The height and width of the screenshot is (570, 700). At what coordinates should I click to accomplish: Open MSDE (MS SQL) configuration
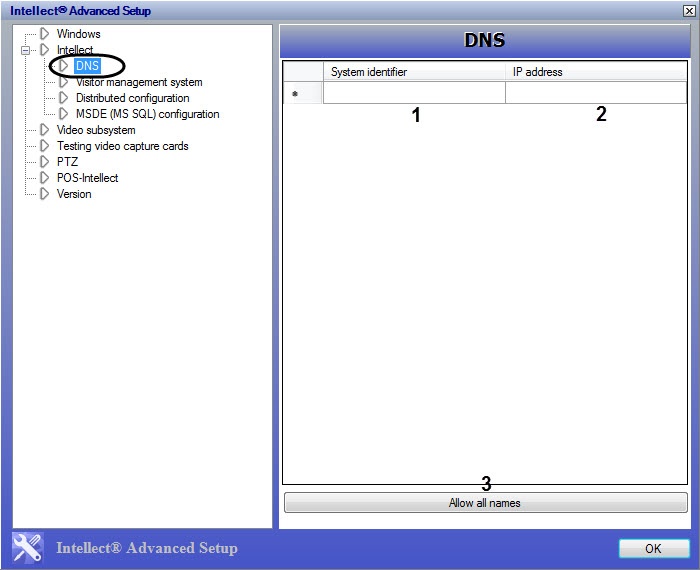tap(147, 114)
